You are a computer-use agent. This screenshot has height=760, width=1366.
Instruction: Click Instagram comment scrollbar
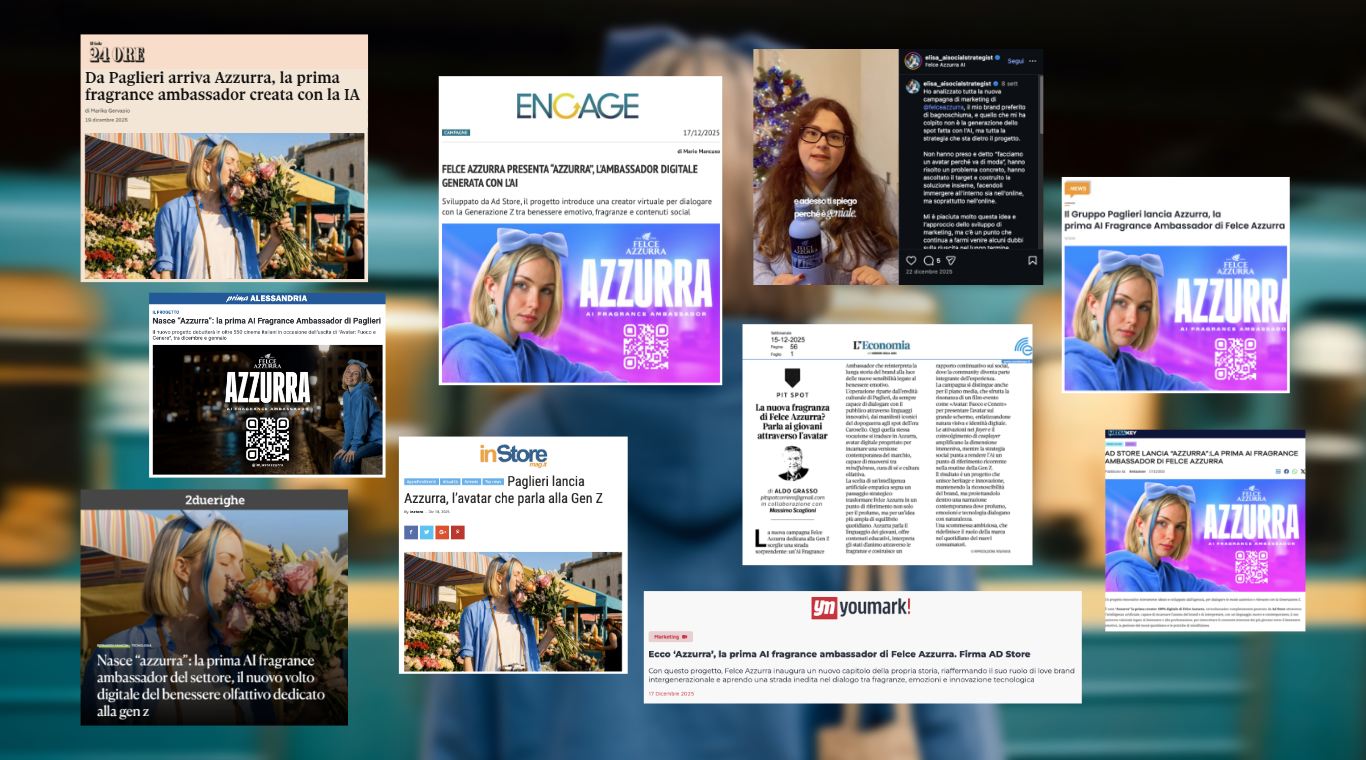tap(1041, 105)
